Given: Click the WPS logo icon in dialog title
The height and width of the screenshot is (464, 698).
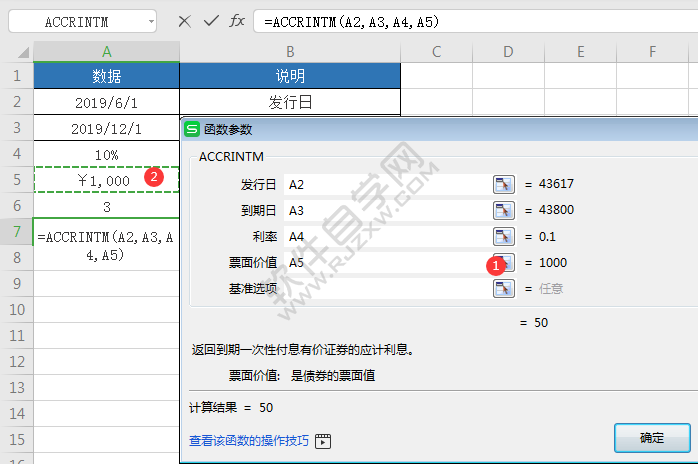Looking at the screenshot, I should coord(192,130).
